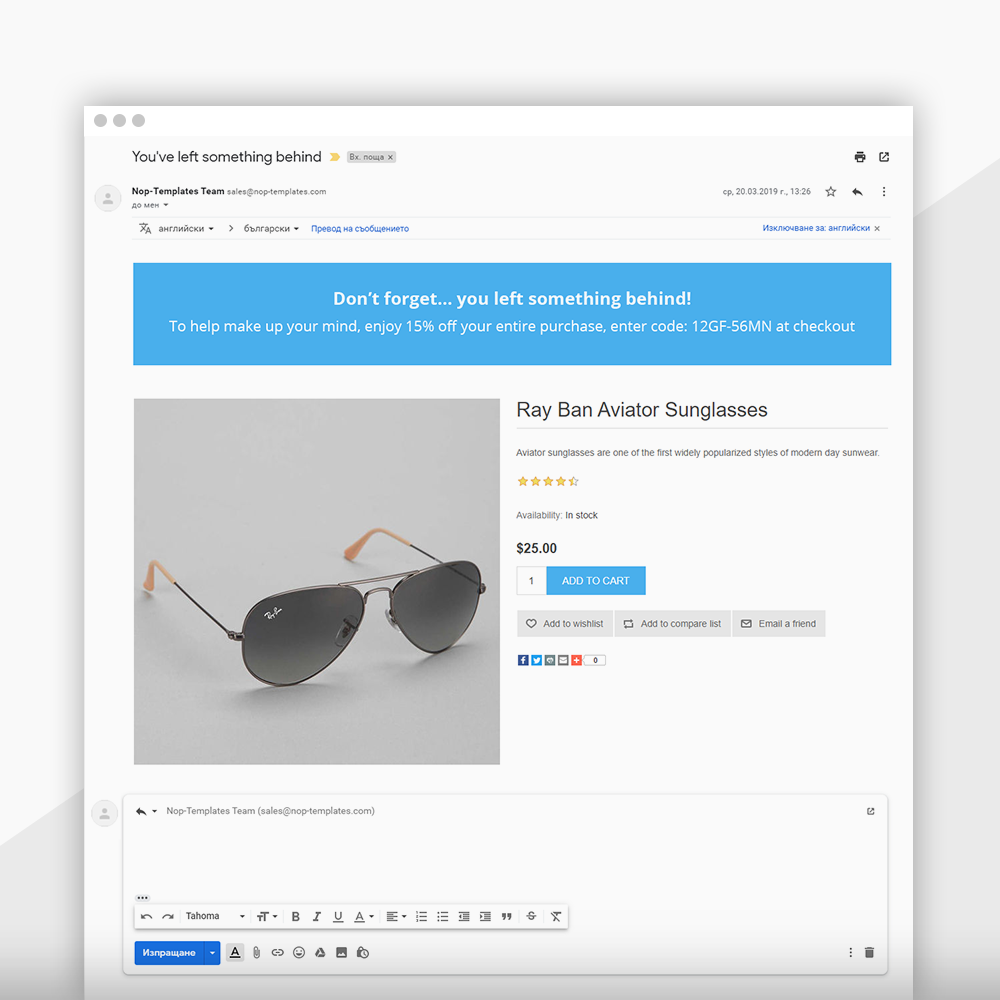Viewport: 1000px width, 1000px height.
Task: Insert a photo into the reply
Action: 341,953
